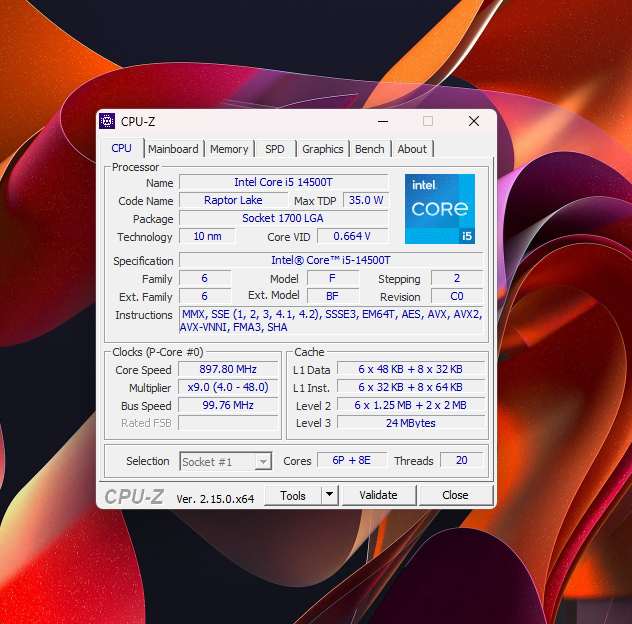Click the Ext. Model value BF
This screenshot has width=632, height=624.
tap(333, 296)
